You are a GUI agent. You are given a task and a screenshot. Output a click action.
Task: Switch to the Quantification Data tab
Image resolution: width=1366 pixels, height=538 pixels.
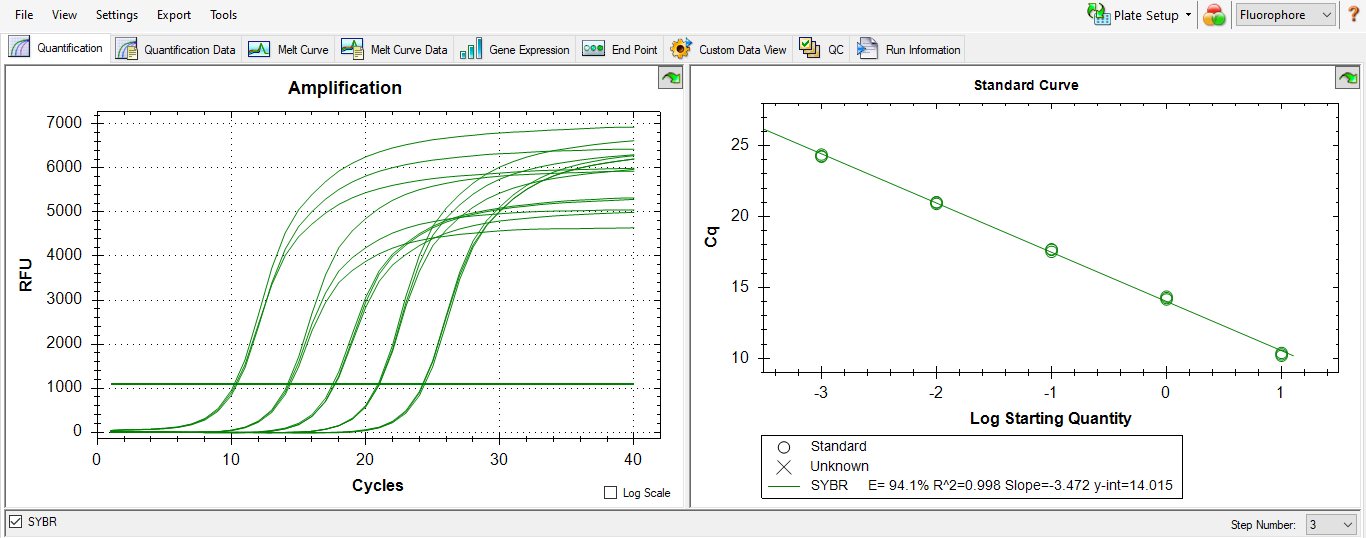click(176, 49)
